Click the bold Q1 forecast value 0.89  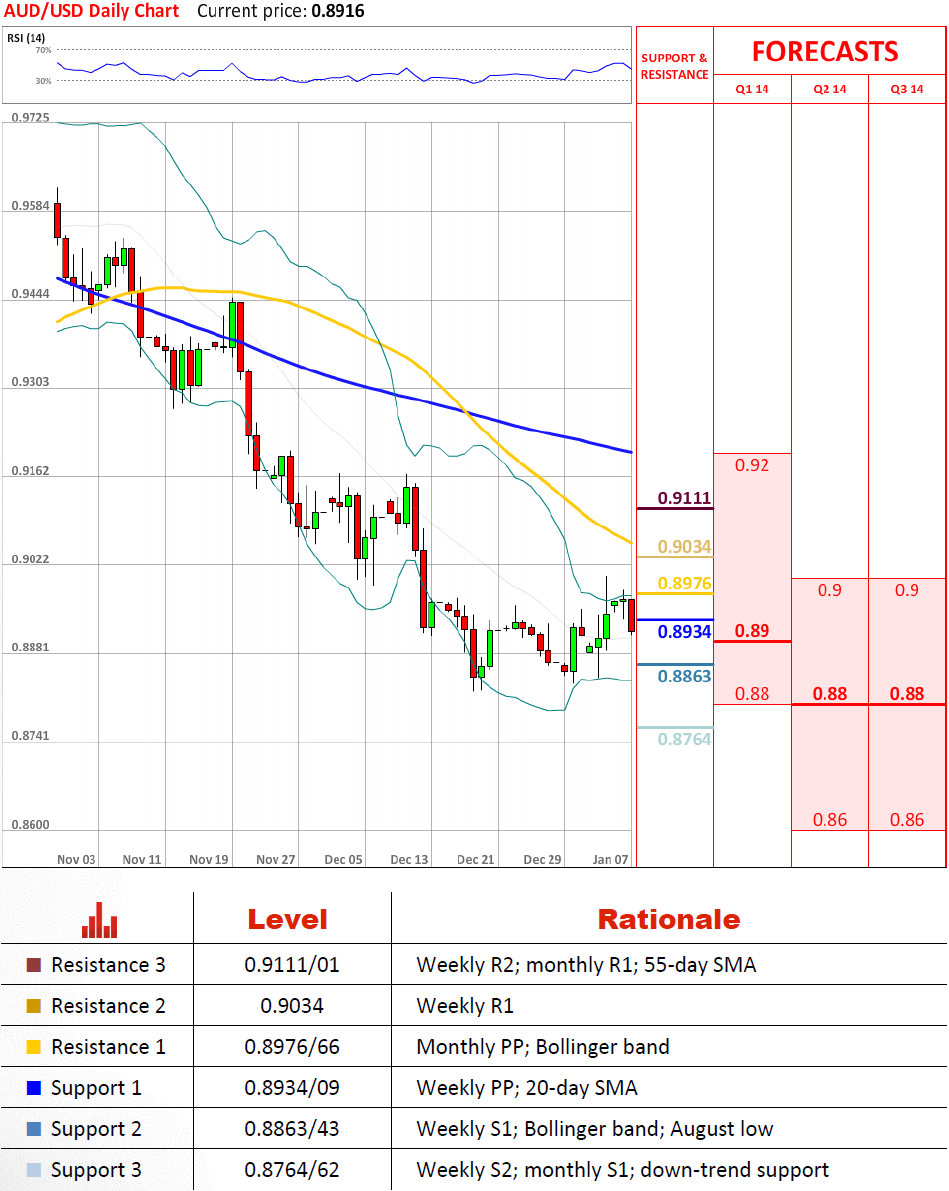click(751, 630)
